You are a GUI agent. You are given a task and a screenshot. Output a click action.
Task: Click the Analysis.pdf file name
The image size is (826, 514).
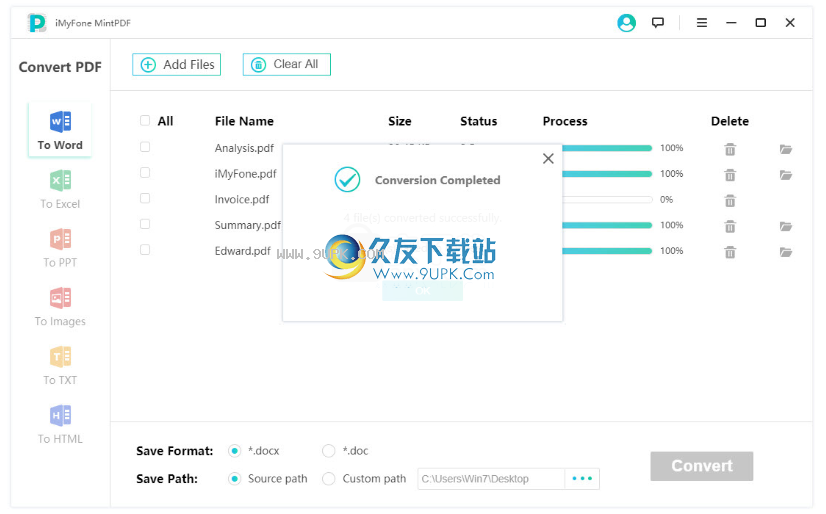(x=244, y=148)
